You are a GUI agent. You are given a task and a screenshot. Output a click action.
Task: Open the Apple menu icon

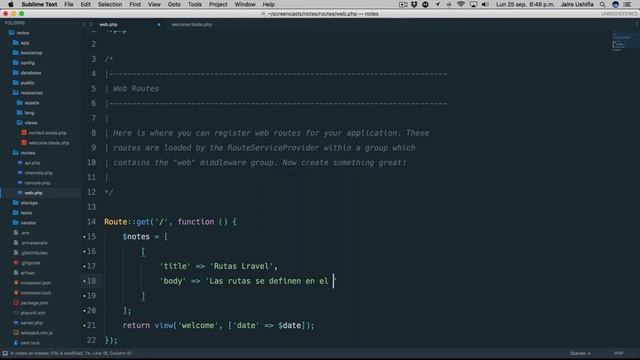coord(11,4)
